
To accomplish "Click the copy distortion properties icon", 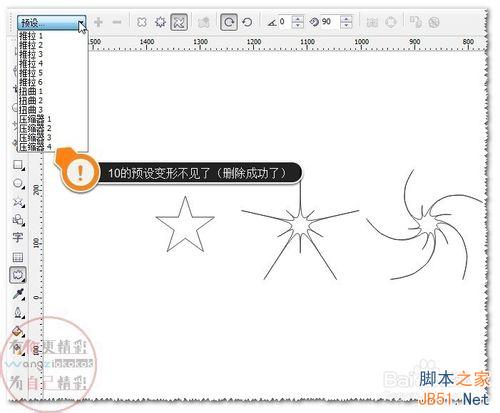I will pos(416,22).
